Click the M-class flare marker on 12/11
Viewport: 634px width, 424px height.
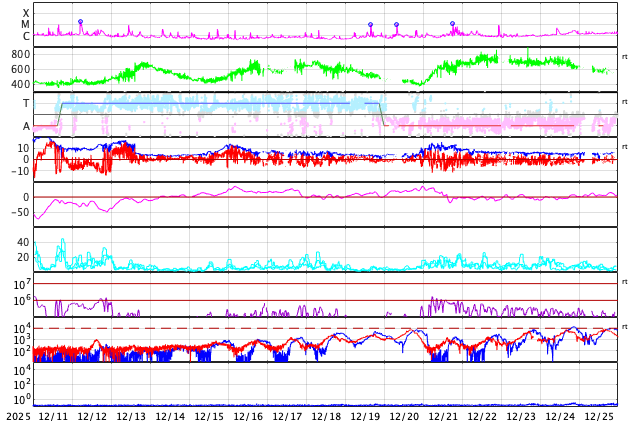click(80, 21)
